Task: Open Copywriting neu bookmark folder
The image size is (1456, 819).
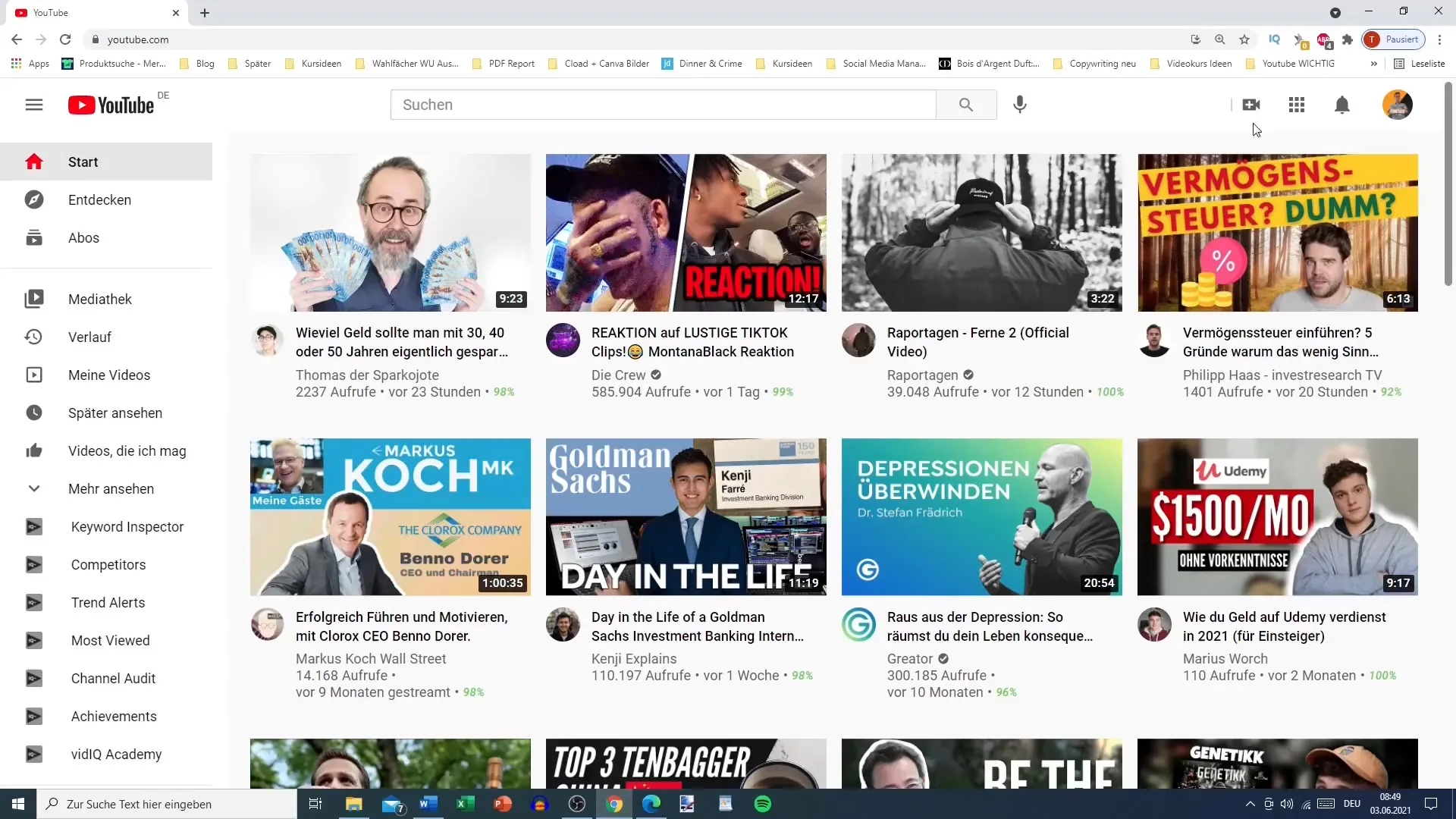Action: [x=1095, y=64]
